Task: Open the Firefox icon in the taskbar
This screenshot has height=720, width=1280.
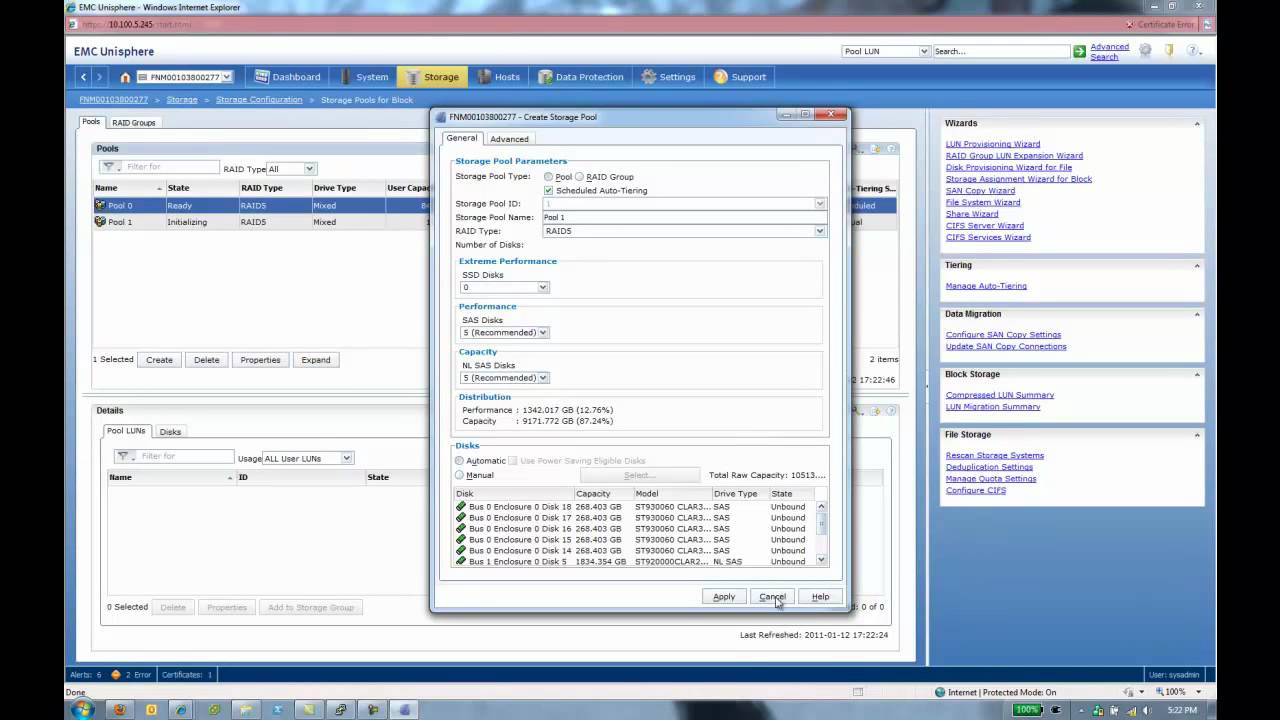Action: [x=120, y=710]
